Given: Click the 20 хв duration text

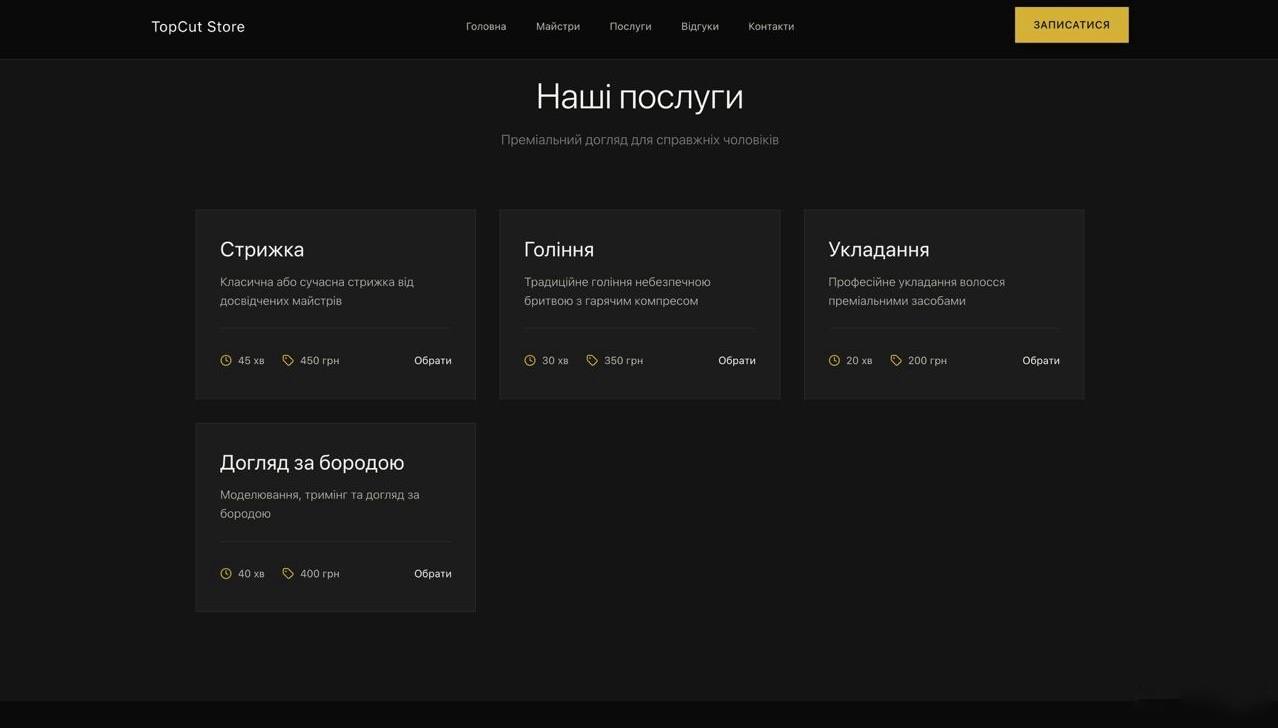Looking at the screenshot, I should (859, 360).
